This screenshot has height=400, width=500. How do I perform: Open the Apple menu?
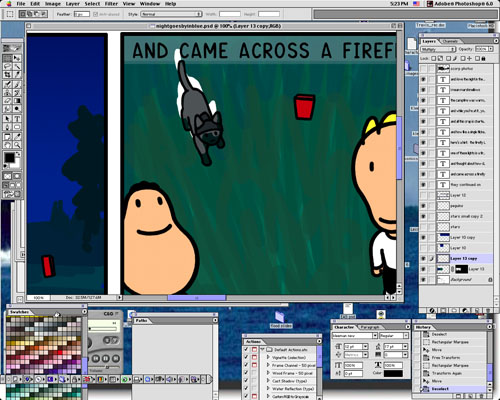8,4
